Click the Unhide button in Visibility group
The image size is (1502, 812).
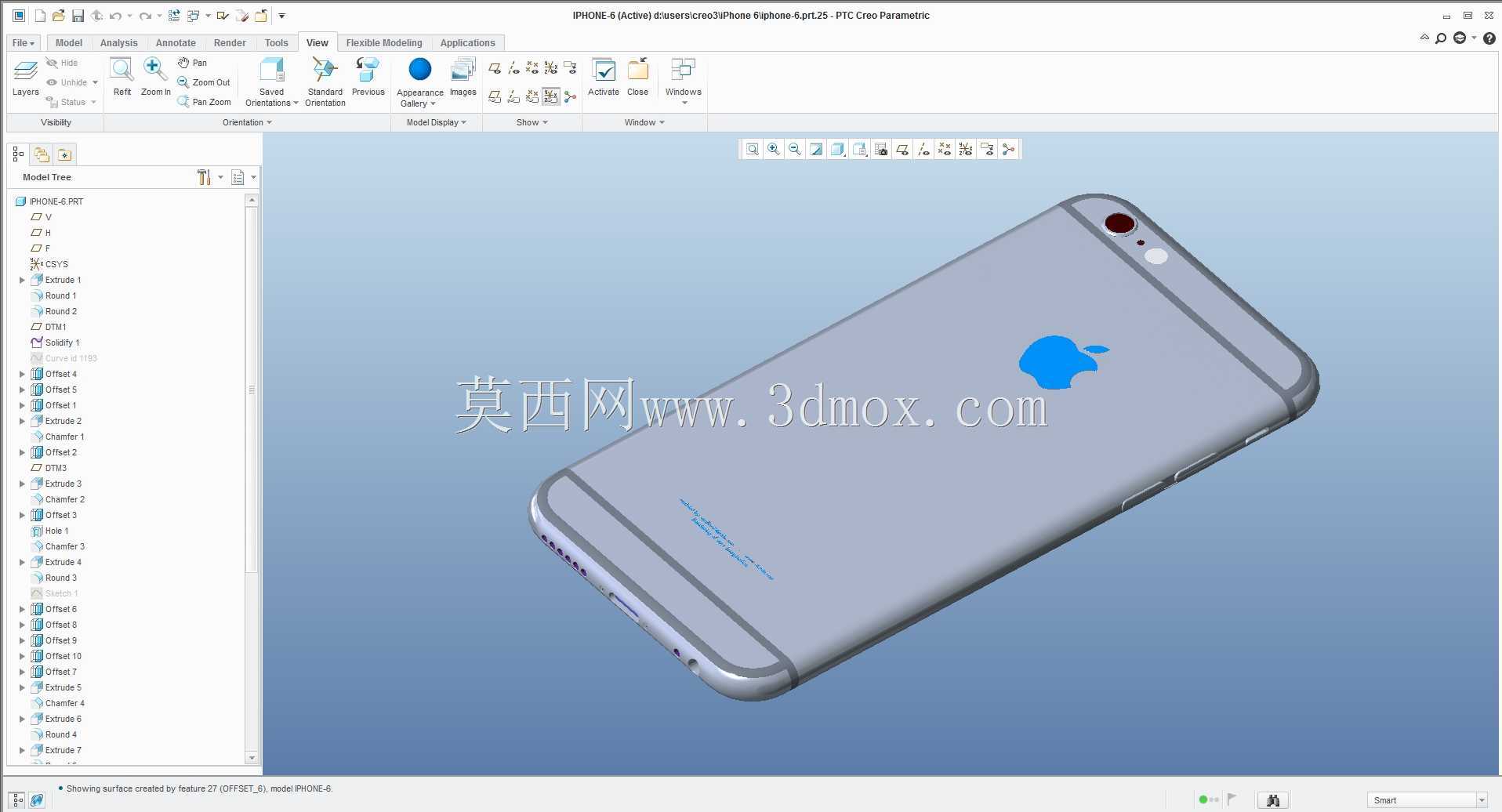click(72, 82)
